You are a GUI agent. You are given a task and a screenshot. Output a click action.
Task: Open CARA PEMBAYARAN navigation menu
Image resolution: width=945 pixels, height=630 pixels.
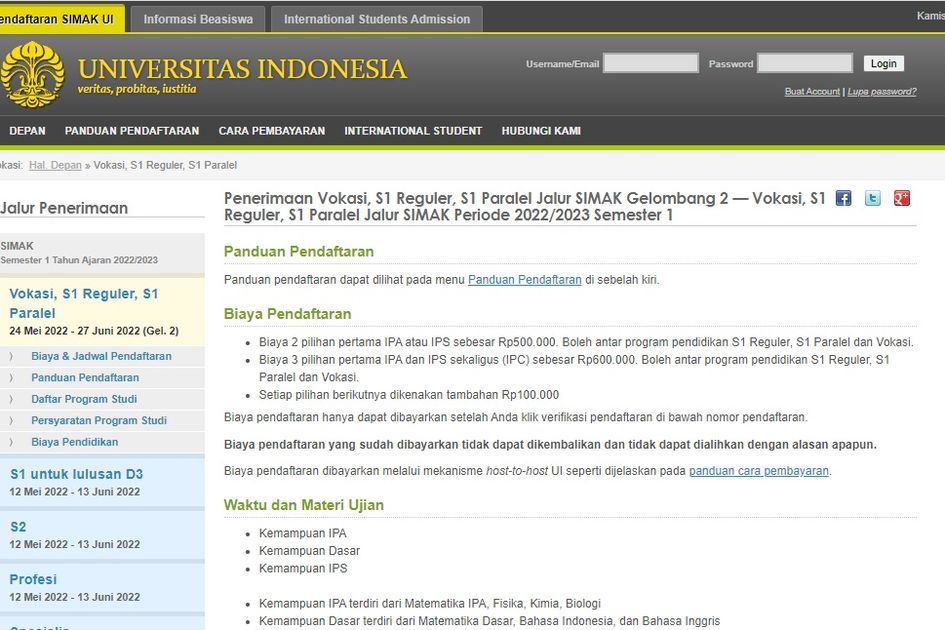coord(272,131)
